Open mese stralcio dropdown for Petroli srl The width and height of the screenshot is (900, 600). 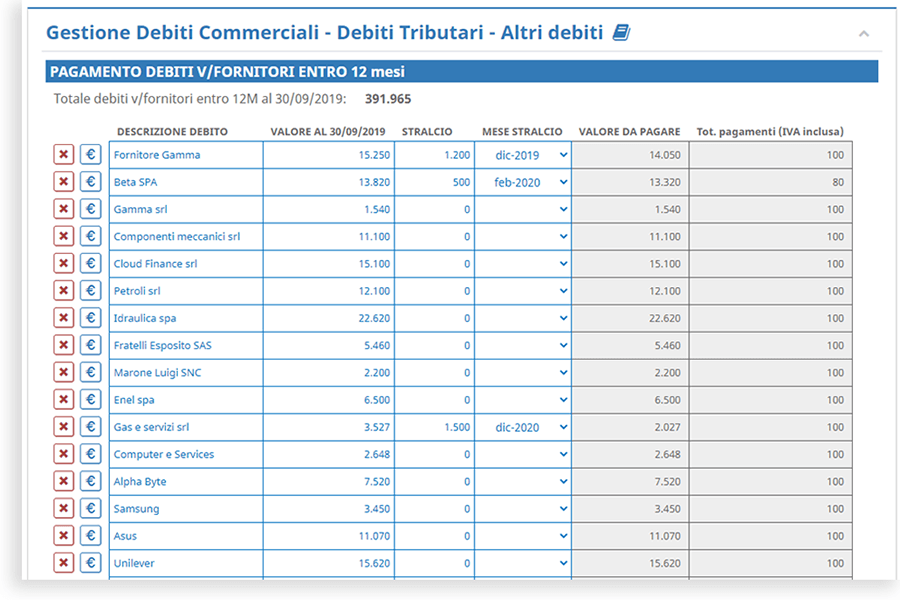click(x=523, y=291)
